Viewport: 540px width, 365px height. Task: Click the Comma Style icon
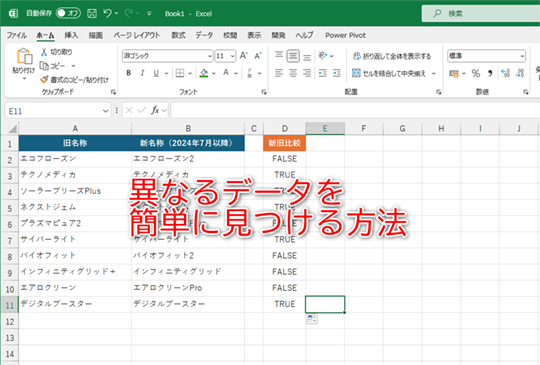point(490,73)
